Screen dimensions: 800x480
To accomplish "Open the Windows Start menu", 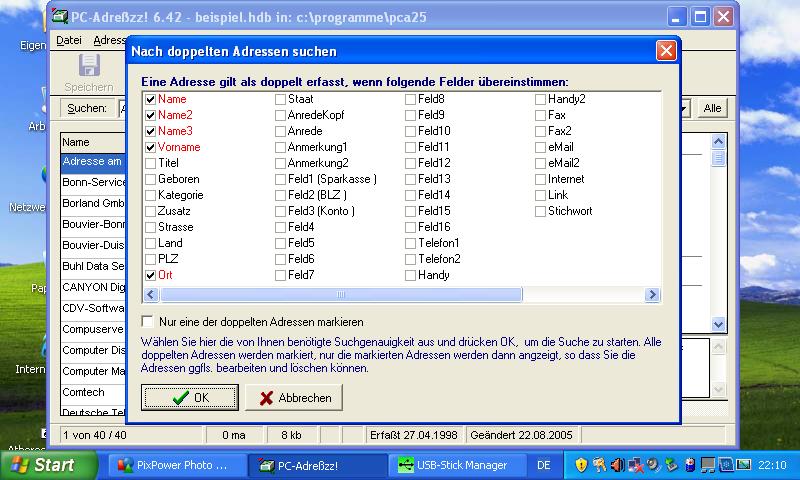I will coord(42,465).
